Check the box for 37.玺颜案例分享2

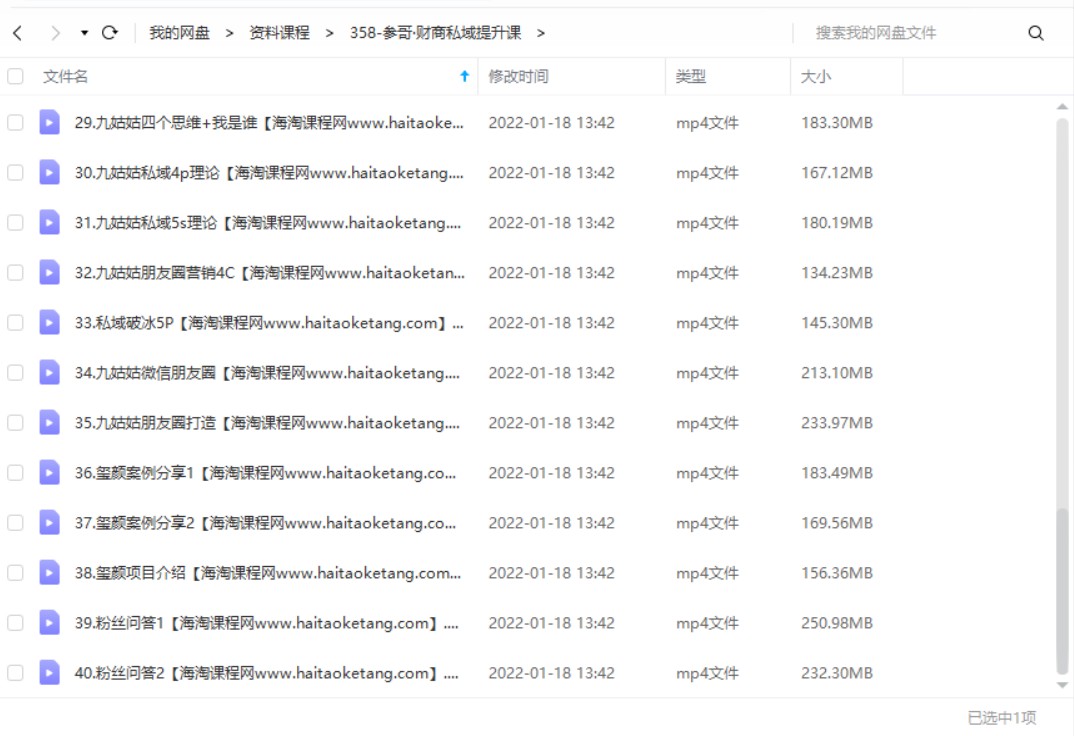point(15,522)
